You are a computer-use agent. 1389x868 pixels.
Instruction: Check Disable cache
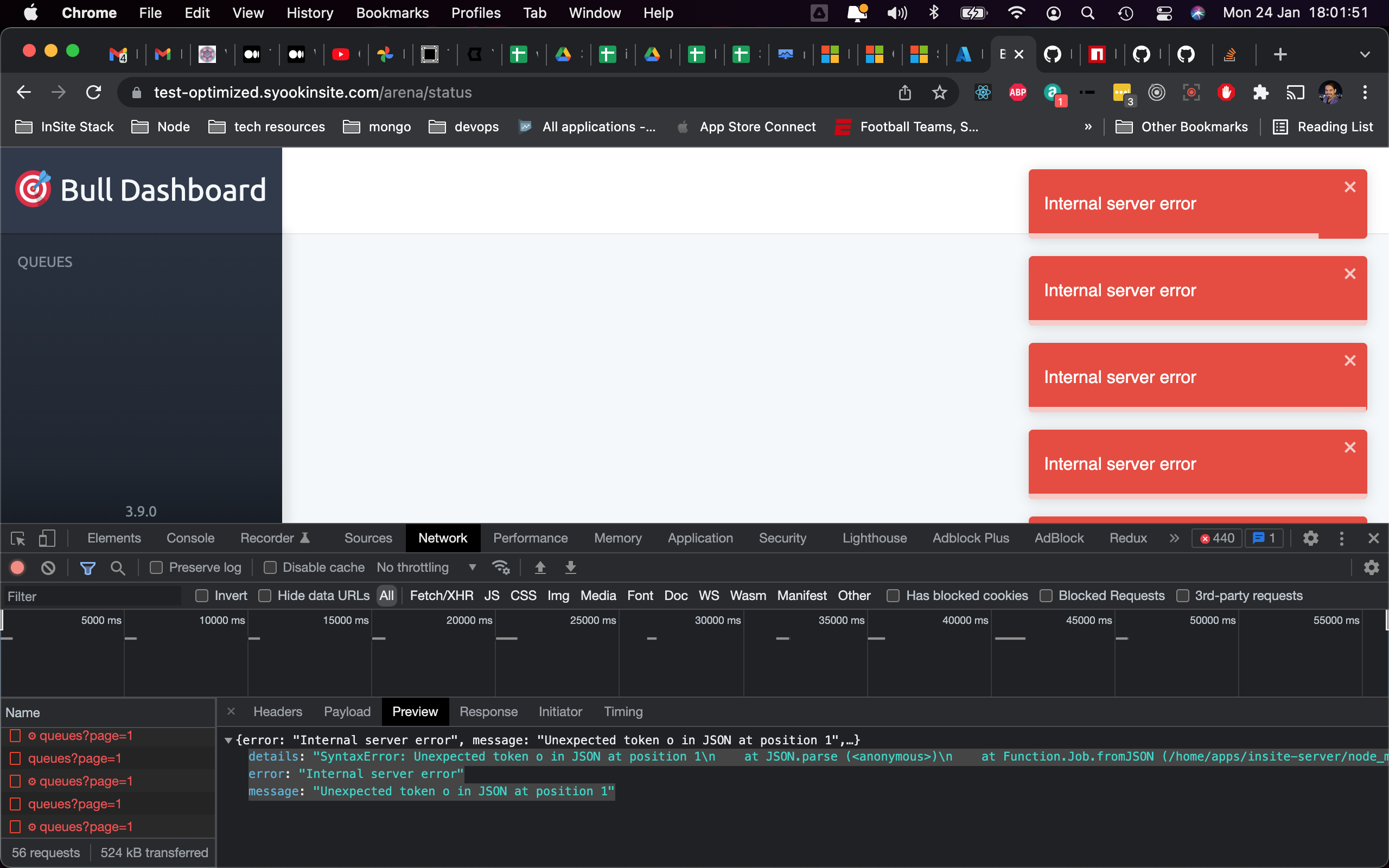click(x=269, y=567)
